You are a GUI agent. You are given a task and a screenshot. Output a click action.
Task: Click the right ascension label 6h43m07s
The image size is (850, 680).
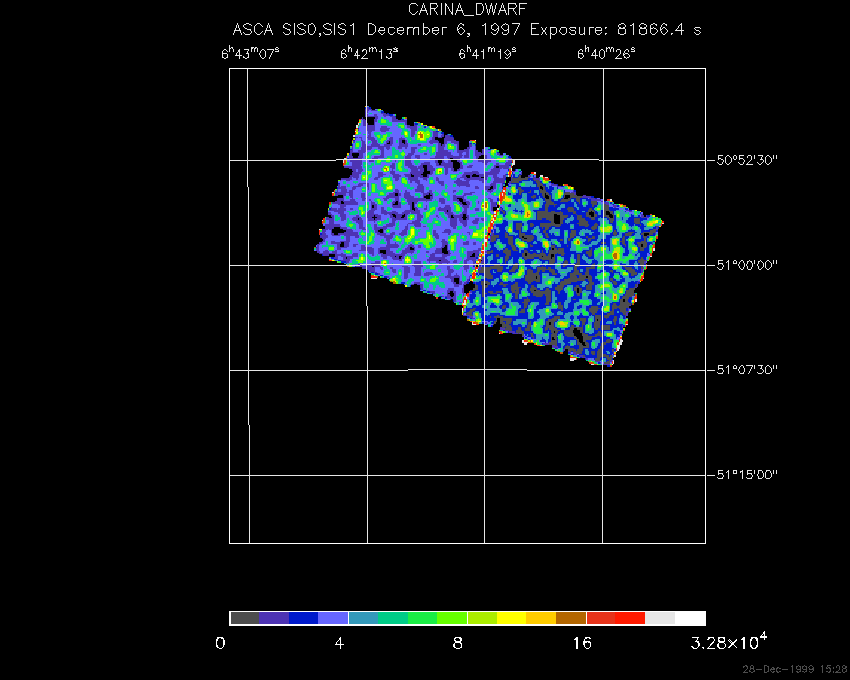point(250,53)
